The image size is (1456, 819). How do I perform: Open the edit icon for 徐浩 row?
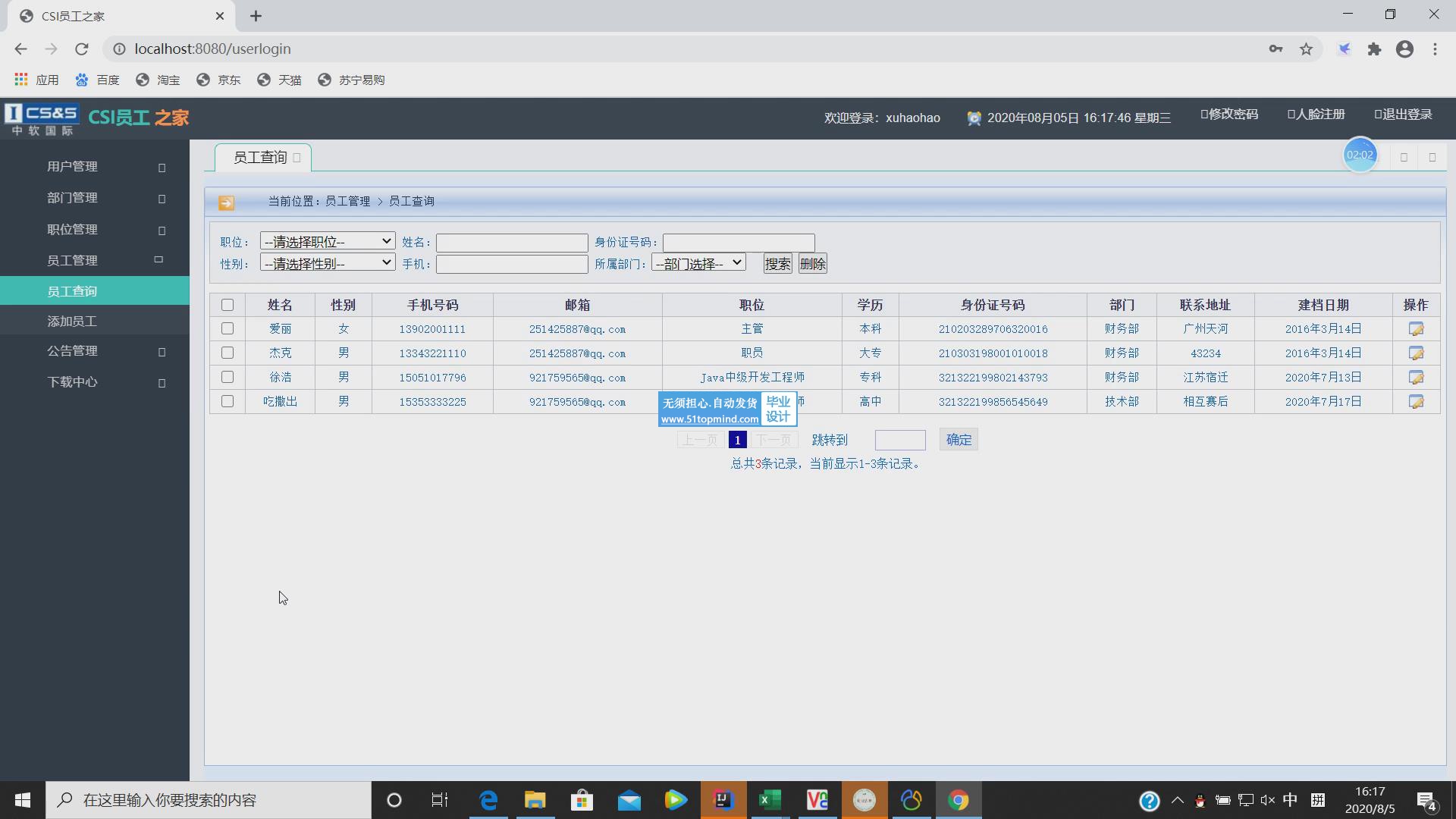[x=1416, y=378]
